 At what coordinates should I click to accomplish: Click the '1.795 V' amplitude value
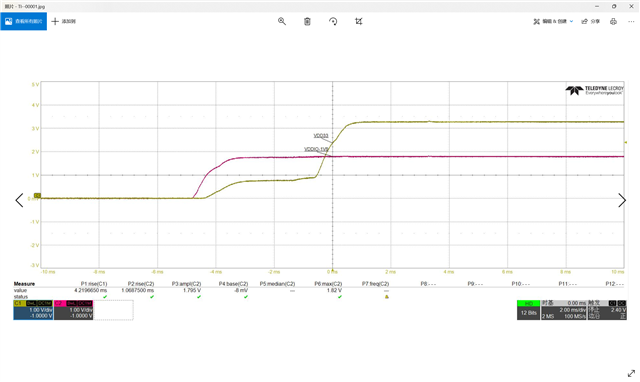pyautogui.click(x=192, y=290)
